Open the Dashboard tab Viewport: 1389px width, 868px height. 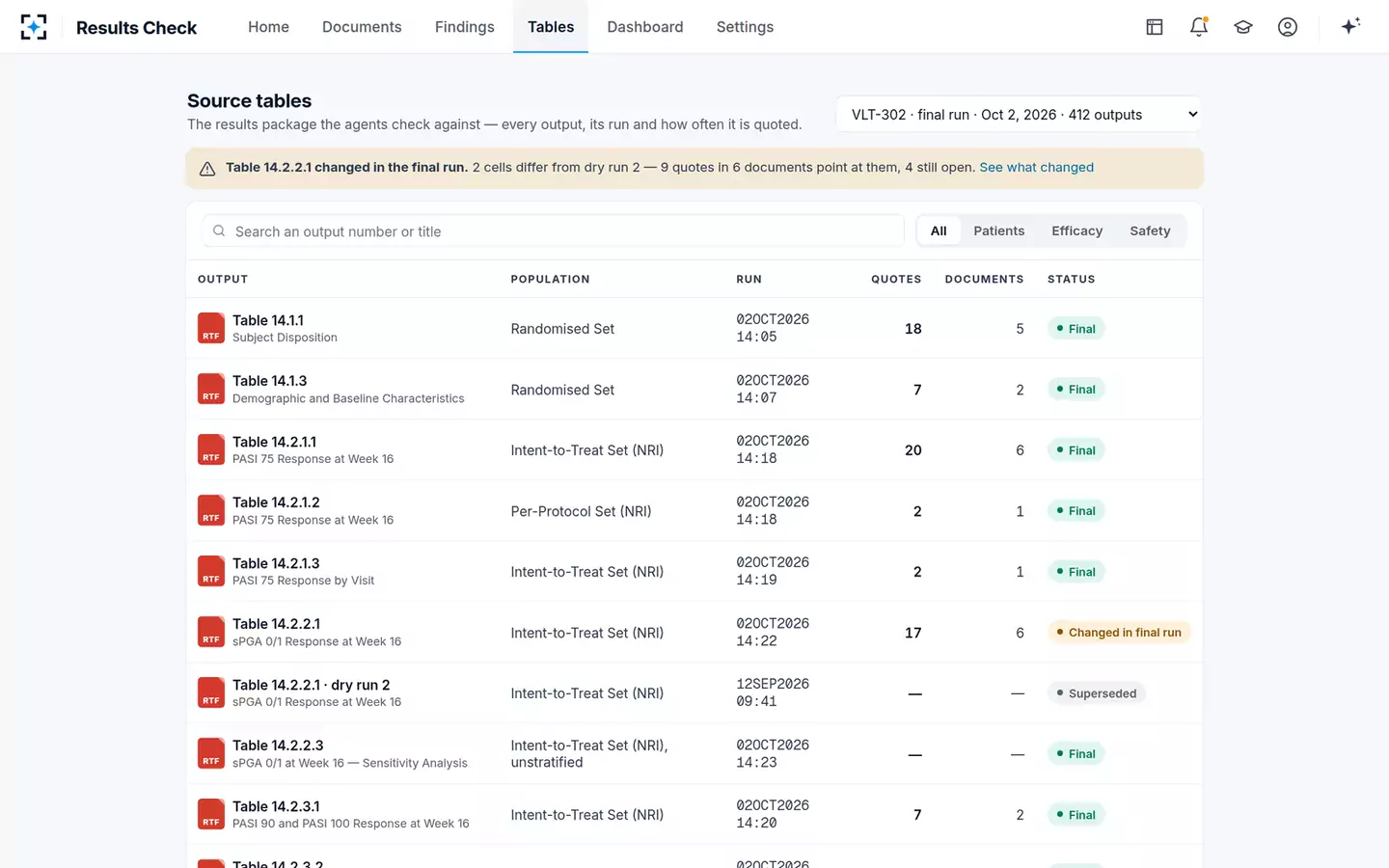click(645, 27)
